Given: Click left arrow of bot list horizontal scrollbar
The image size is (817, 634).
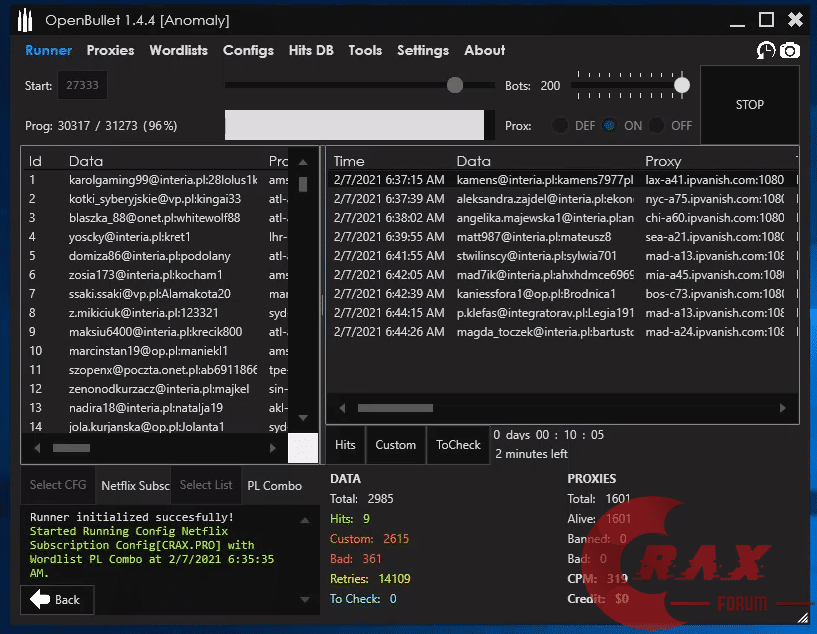Looking at the screenshot, I should tap(37, 448).
